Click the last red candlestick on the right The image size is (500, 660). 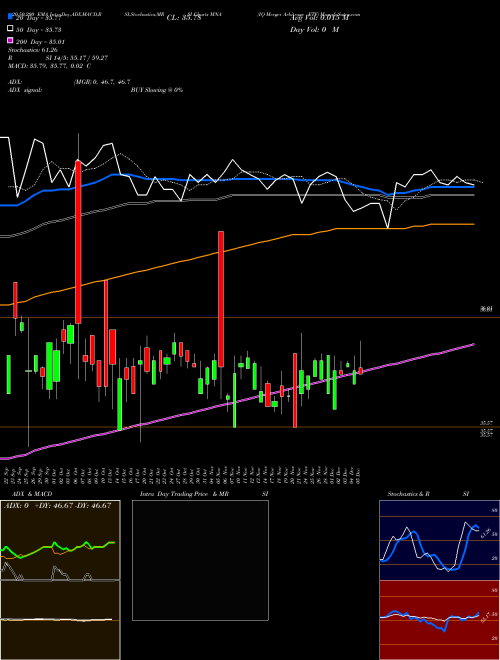[x=361, y=371]
